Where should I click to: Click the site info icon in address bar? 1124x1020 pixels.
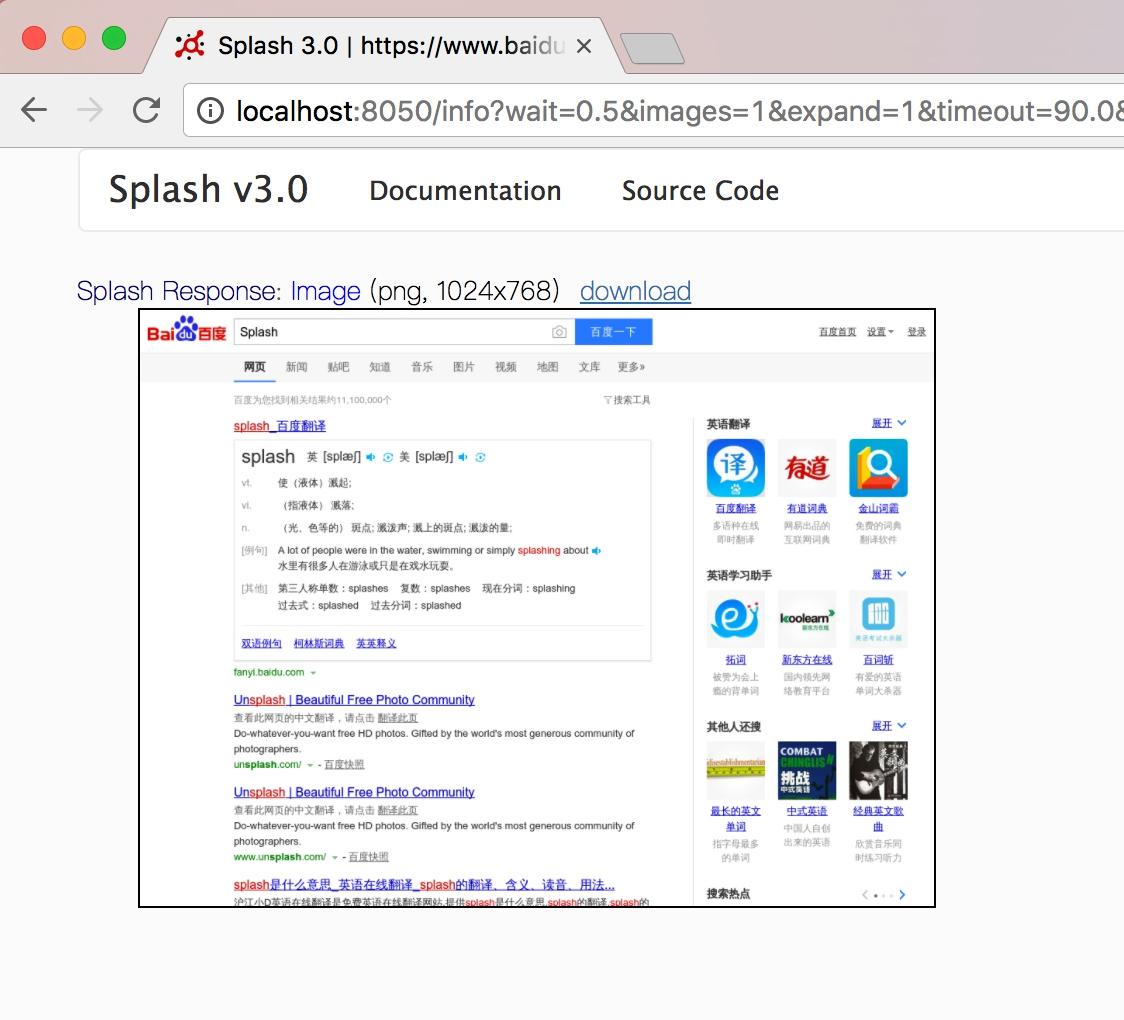click(x=210, y=111)
